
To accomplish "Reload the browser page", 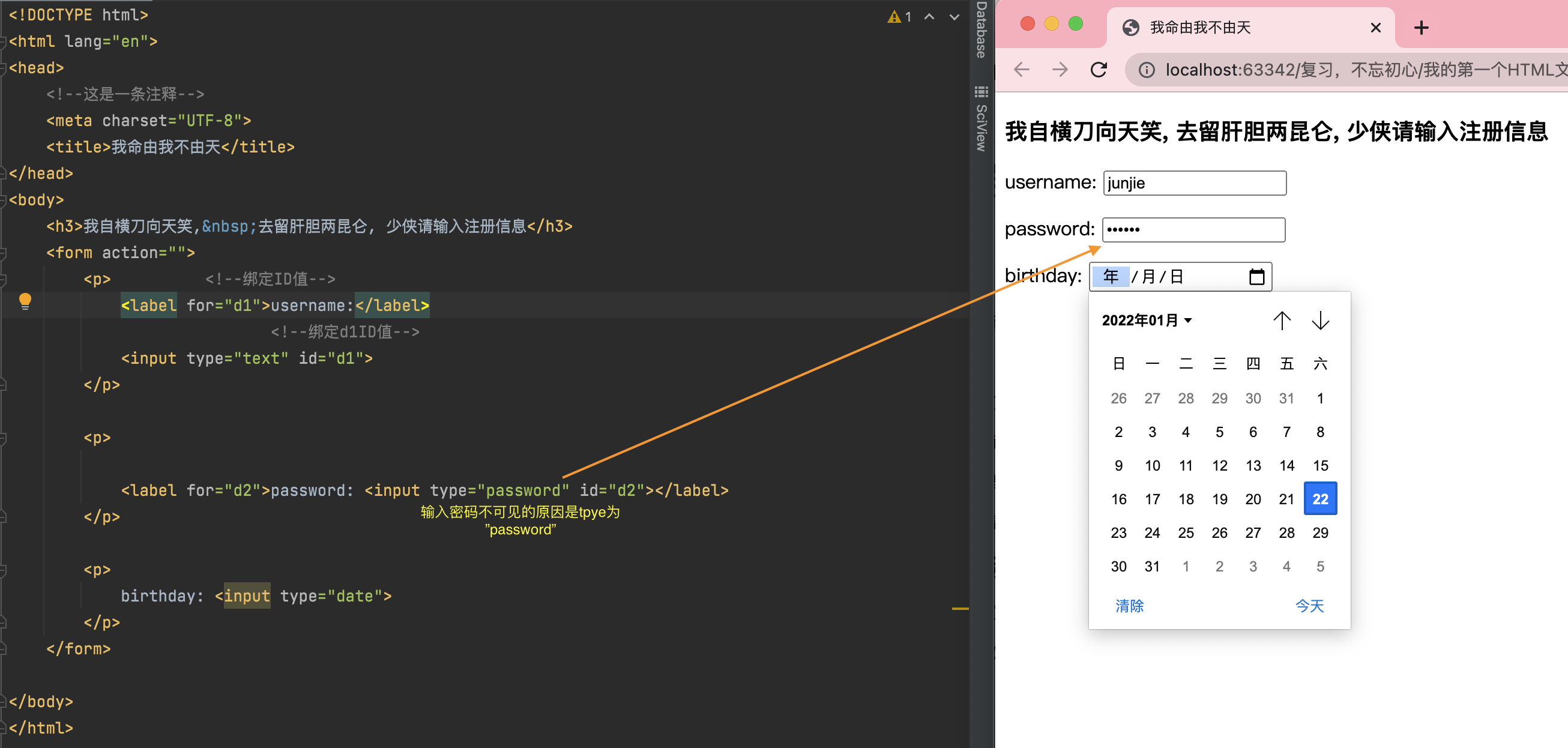I will click(x=1098, y=70).
